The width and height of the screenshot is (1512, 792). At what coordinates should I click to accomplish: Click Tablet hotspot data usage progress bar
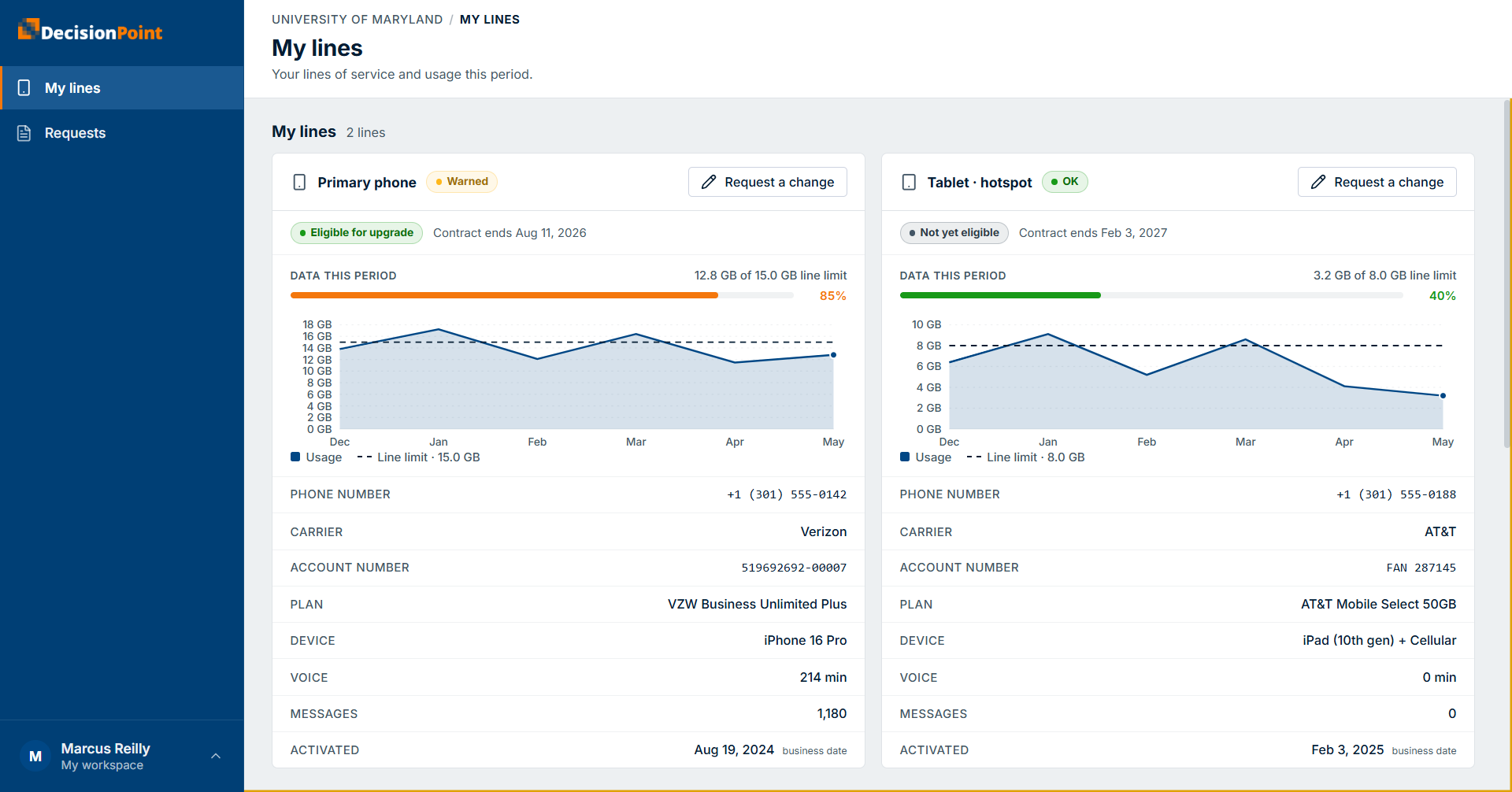[x=1151, y=295]
